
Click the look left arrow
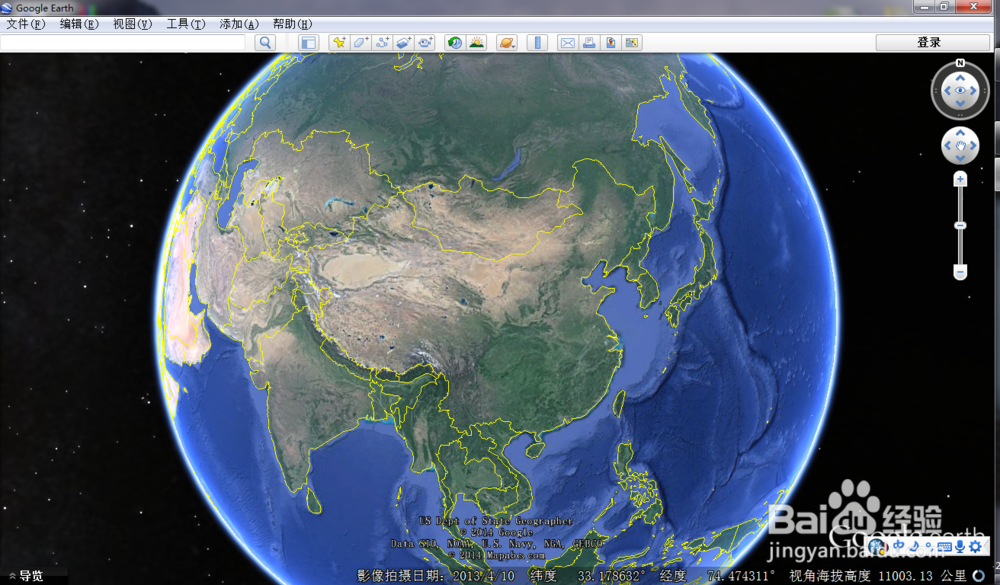(946, 91)
